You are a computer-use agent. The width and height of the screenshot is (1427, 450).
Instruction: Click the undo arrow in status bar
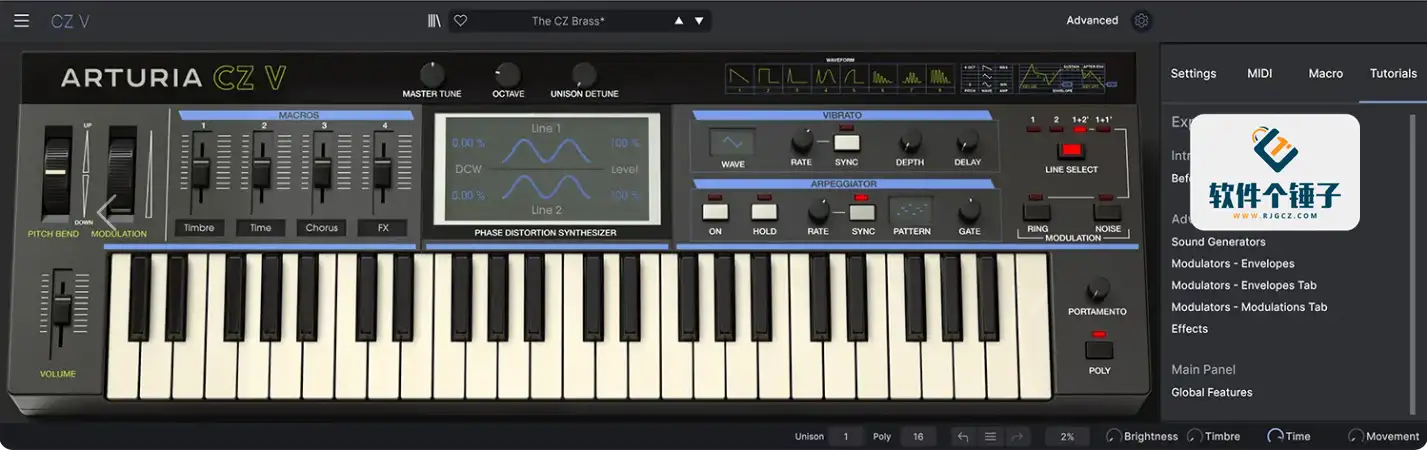tap(962, 436)
